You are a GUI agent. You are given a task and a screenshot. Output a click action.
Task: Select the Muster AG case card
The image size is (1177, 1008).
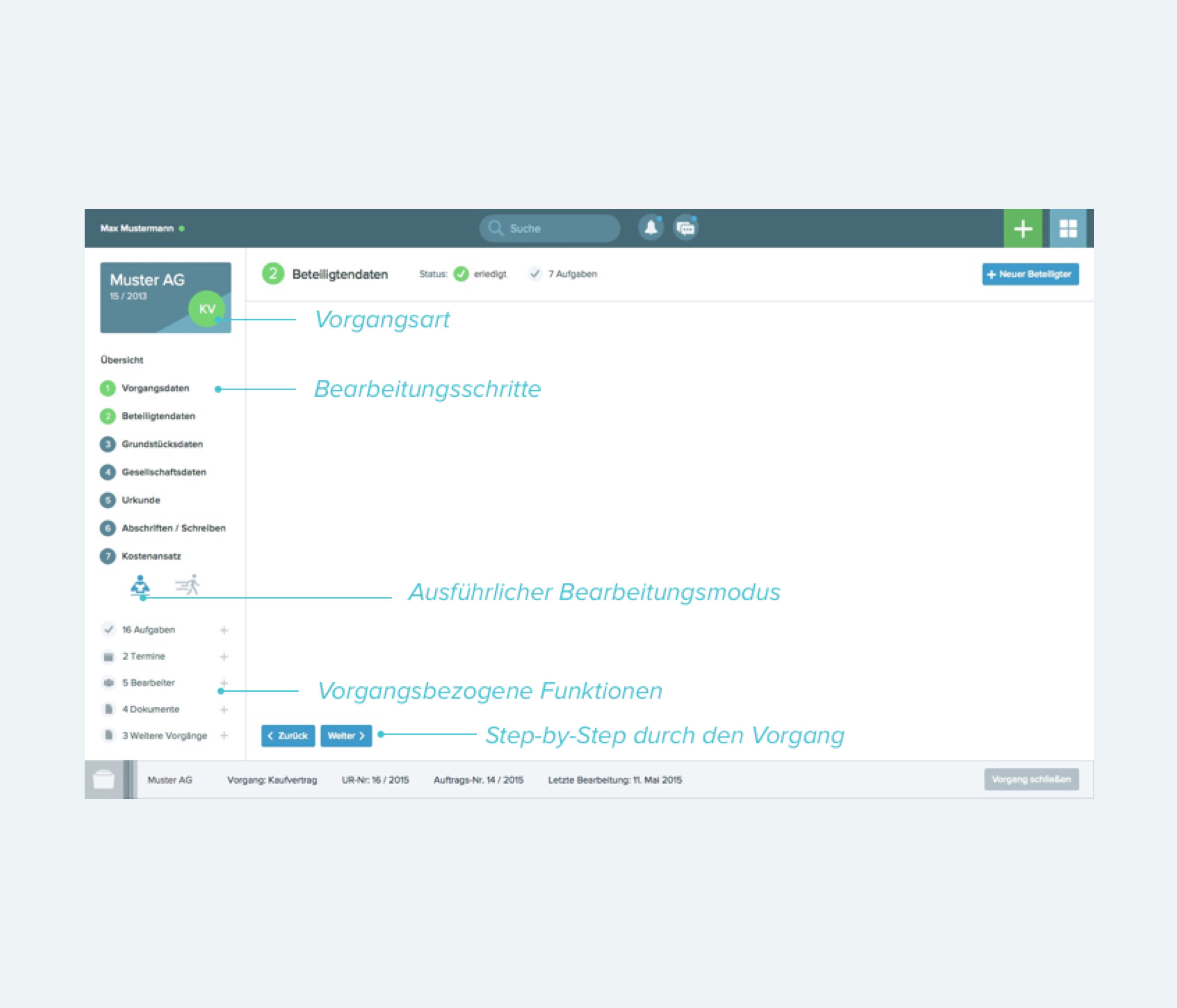(x=165, y=297)
